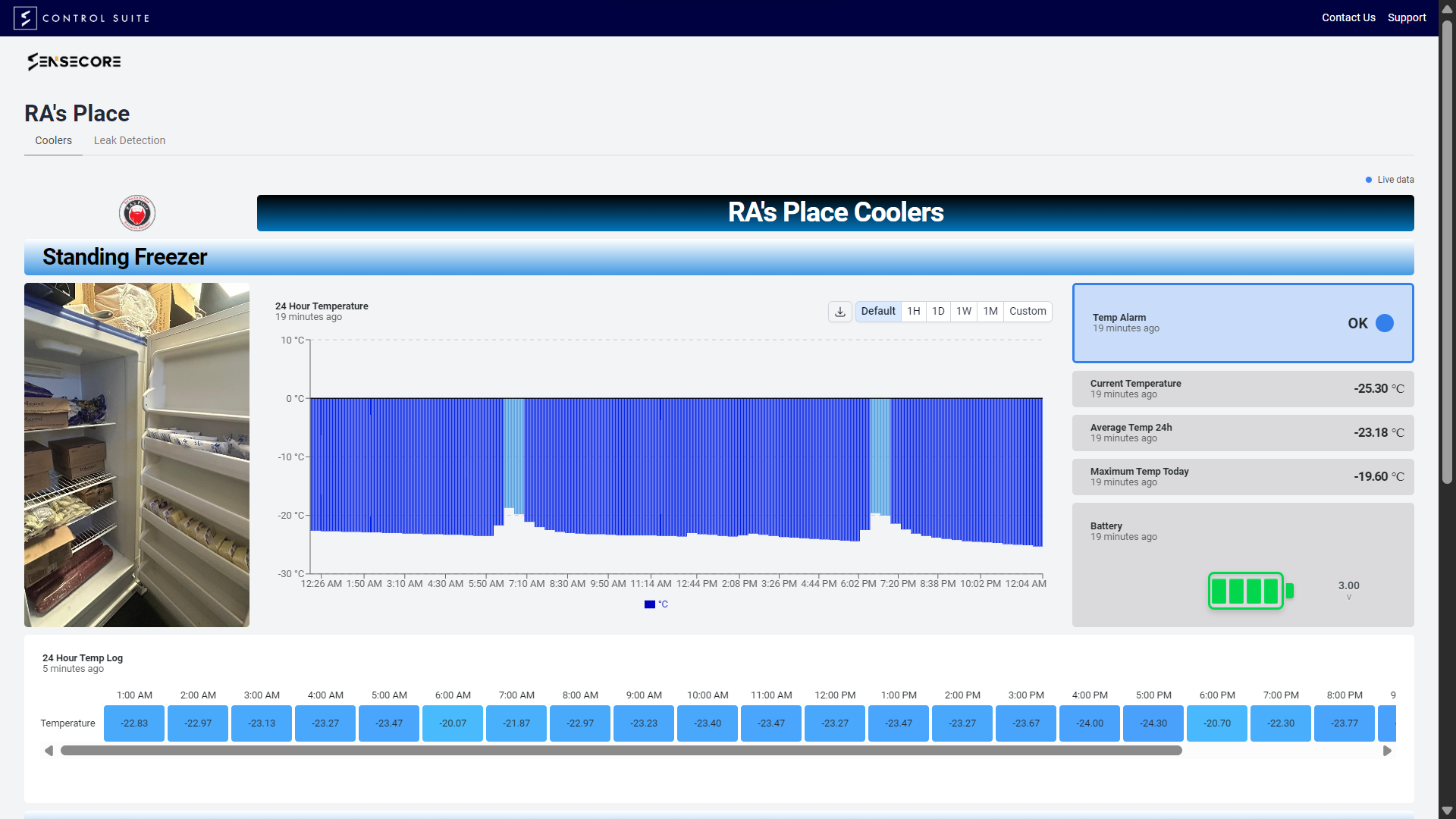Click the temp log horizontal scrollbar

(x=620, y=751)
